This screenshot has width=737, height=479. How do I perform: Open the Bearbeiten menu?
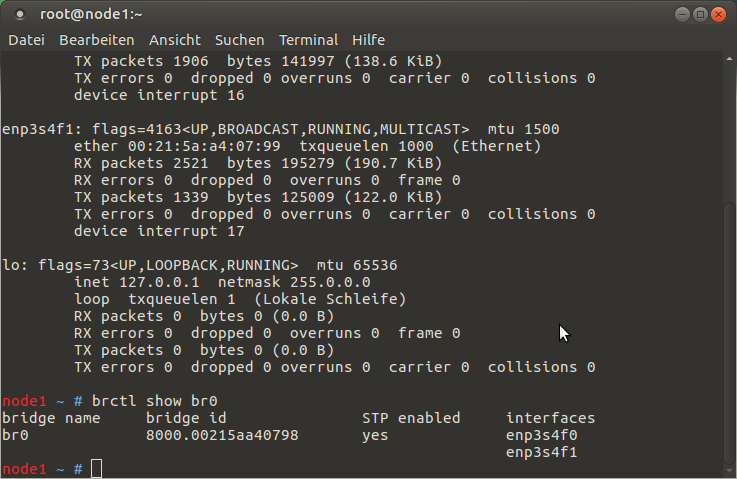point(97,40)
